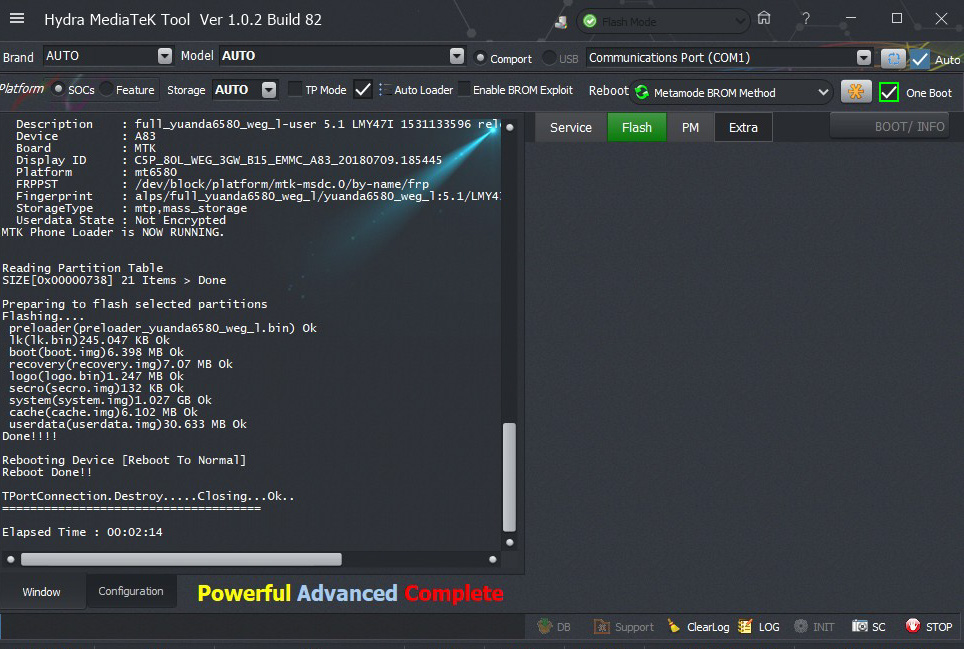The height and width of the screenshot is (649, 964).
Task: Click the computer device icon beside Flash Mode
Action: tap(561, 22)
